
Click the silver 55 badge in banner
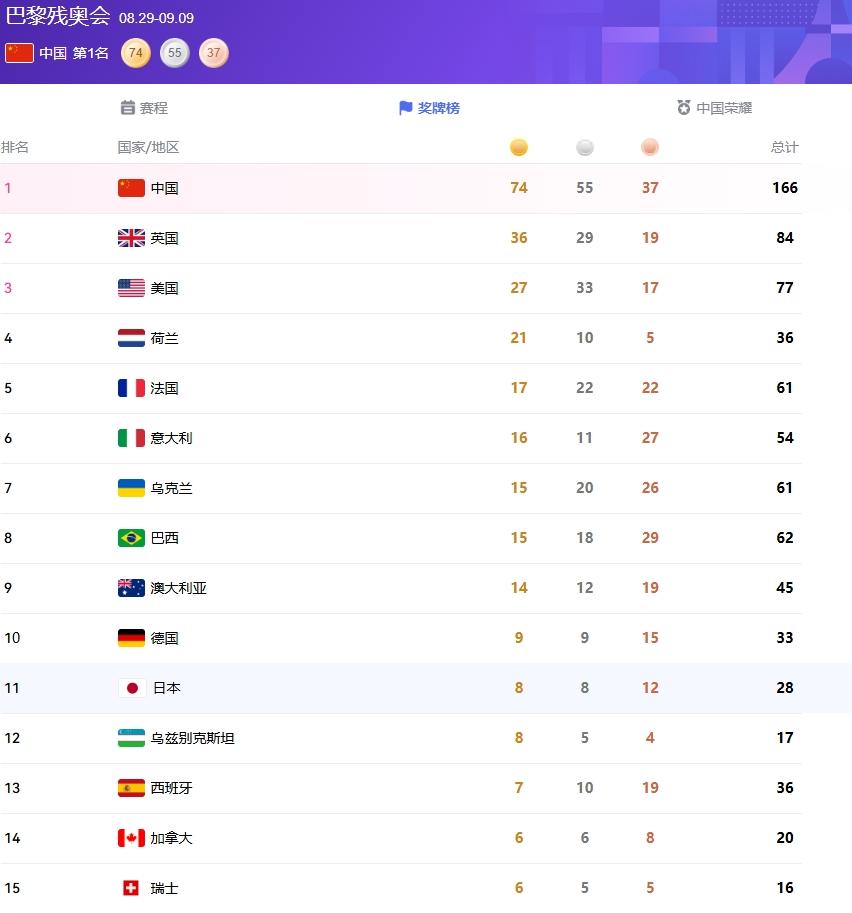175,53
